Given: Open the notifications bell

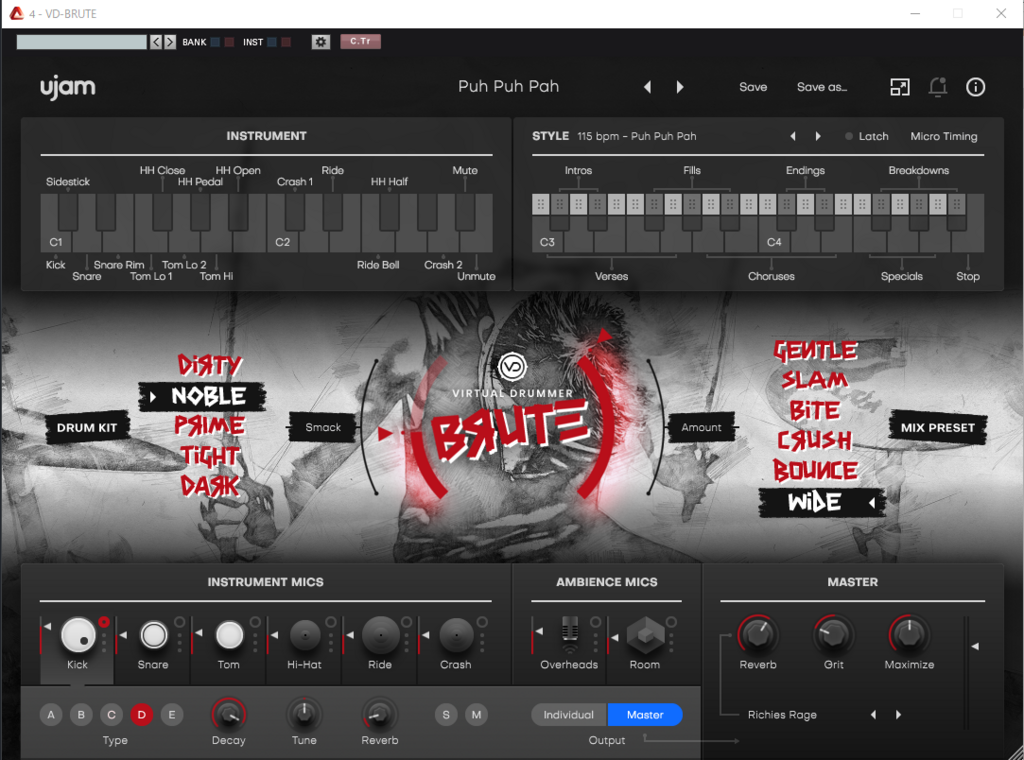Looking at the screenshot, I should point(938,87).
